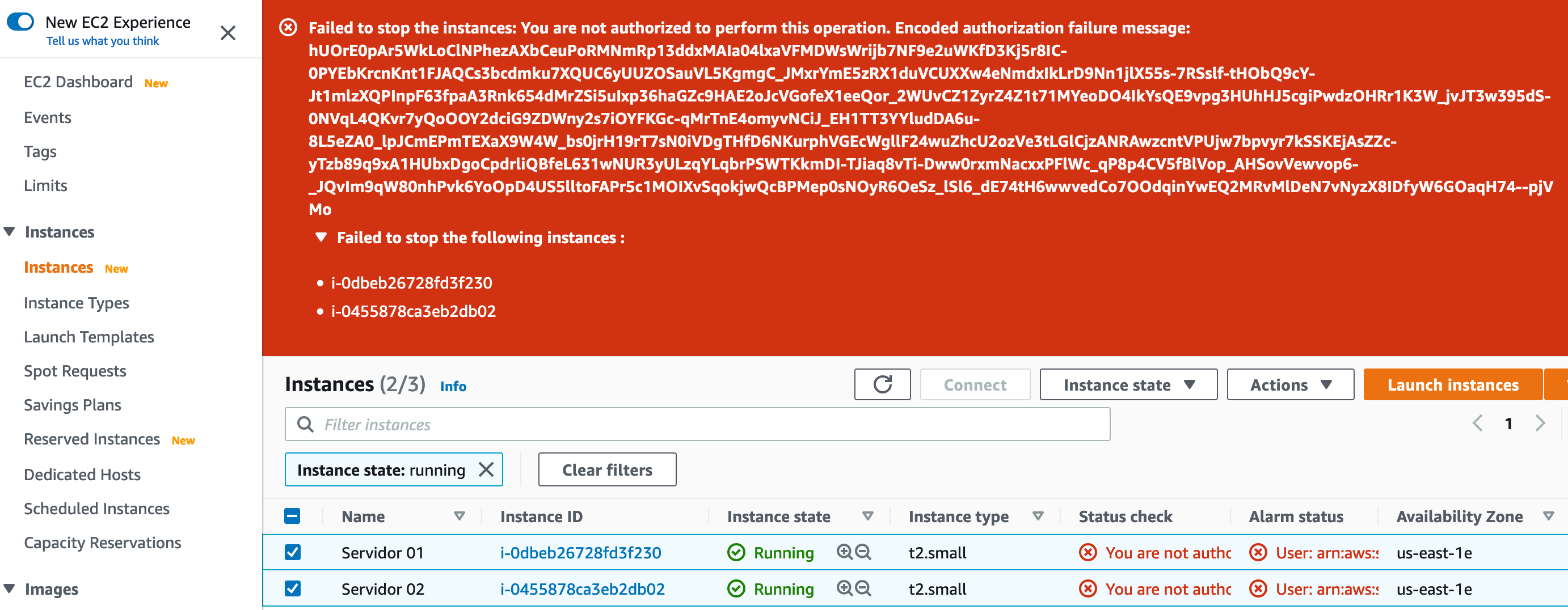1568x610 pixels.
Task: Open Scheduled Instances
Action: coord(97,509)
